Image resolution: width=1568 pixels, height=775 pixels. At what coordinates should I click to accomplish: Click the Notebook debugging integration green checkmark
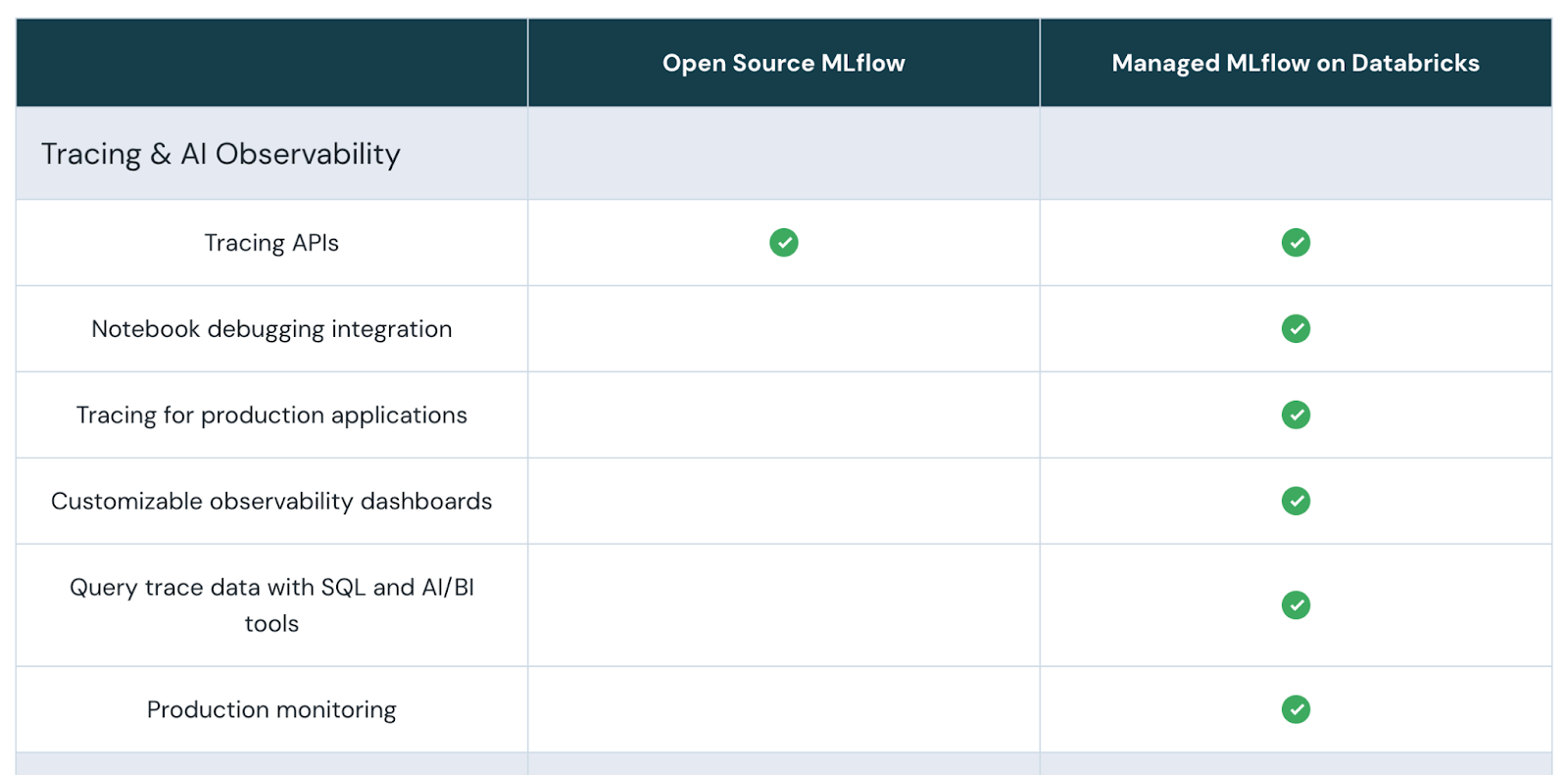coord(1295,328)
